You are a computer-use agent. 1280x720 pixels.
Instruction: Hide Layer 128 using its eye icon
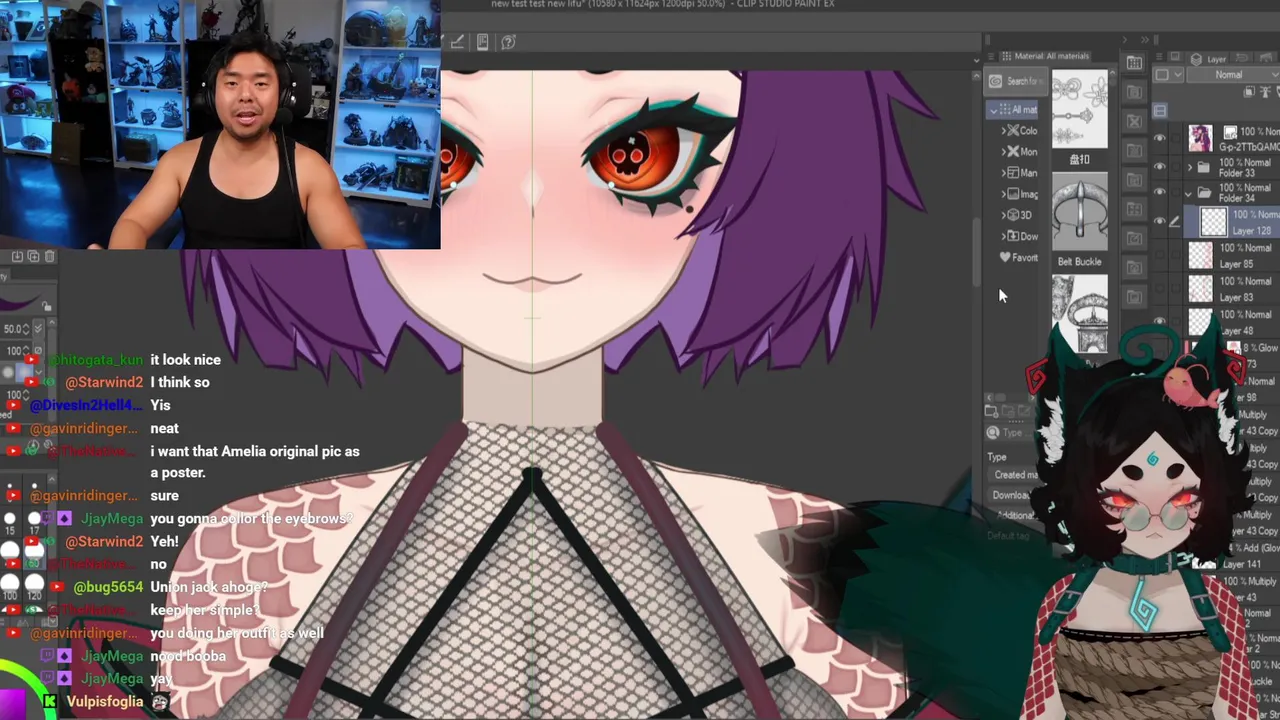click(1160, 222)
